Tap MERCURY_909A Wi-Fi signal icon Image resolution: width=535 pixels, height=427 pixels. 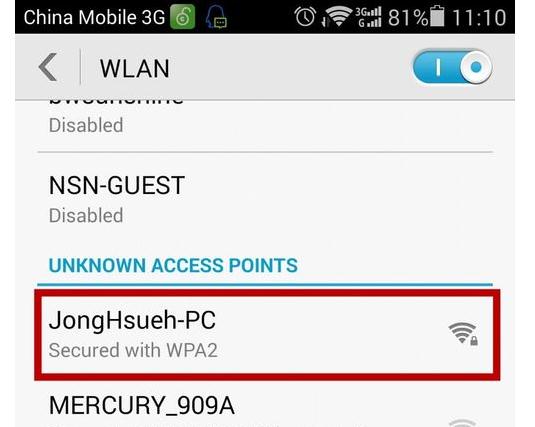pos(462,423)
